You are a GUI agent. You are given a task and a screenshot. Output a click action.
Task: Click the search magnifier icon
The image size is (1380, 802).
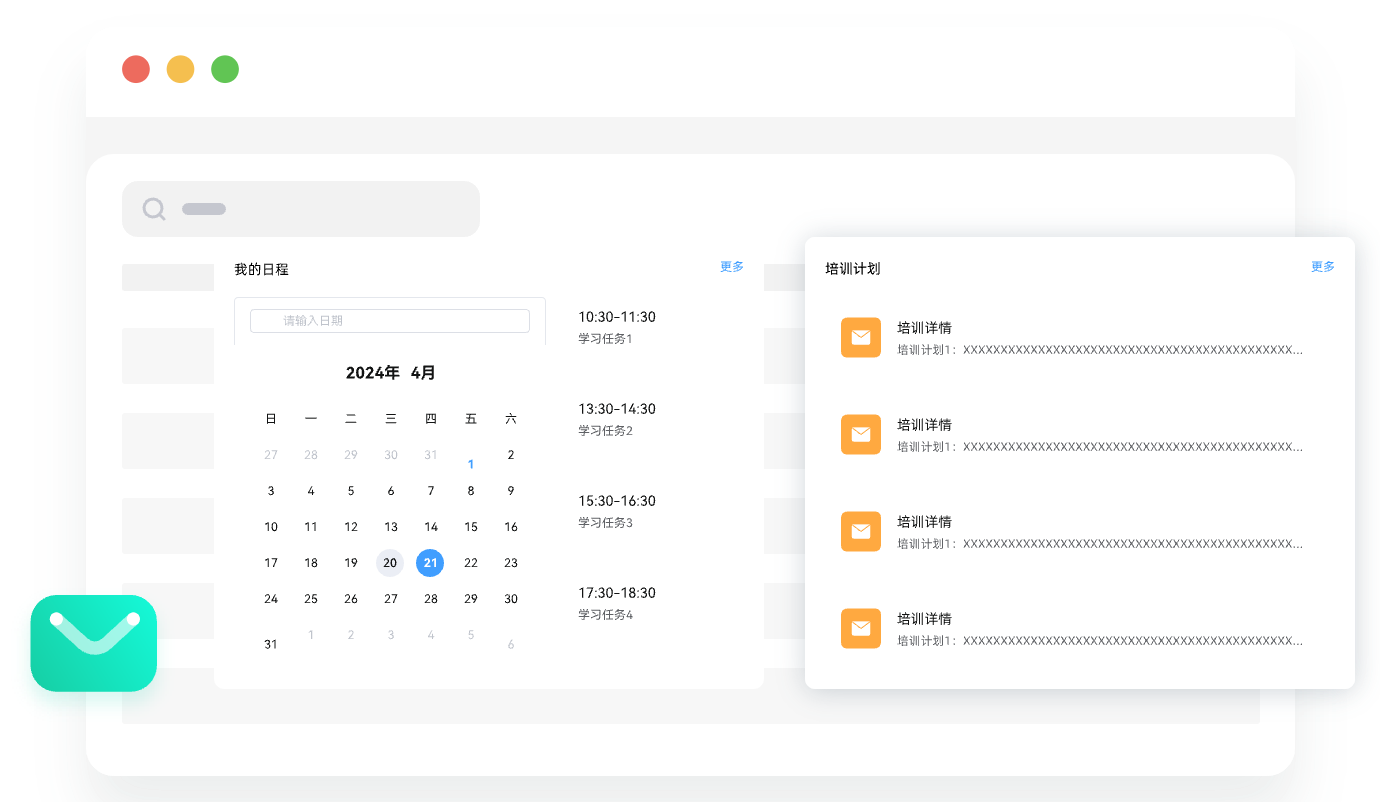click(x=154, y=209)
